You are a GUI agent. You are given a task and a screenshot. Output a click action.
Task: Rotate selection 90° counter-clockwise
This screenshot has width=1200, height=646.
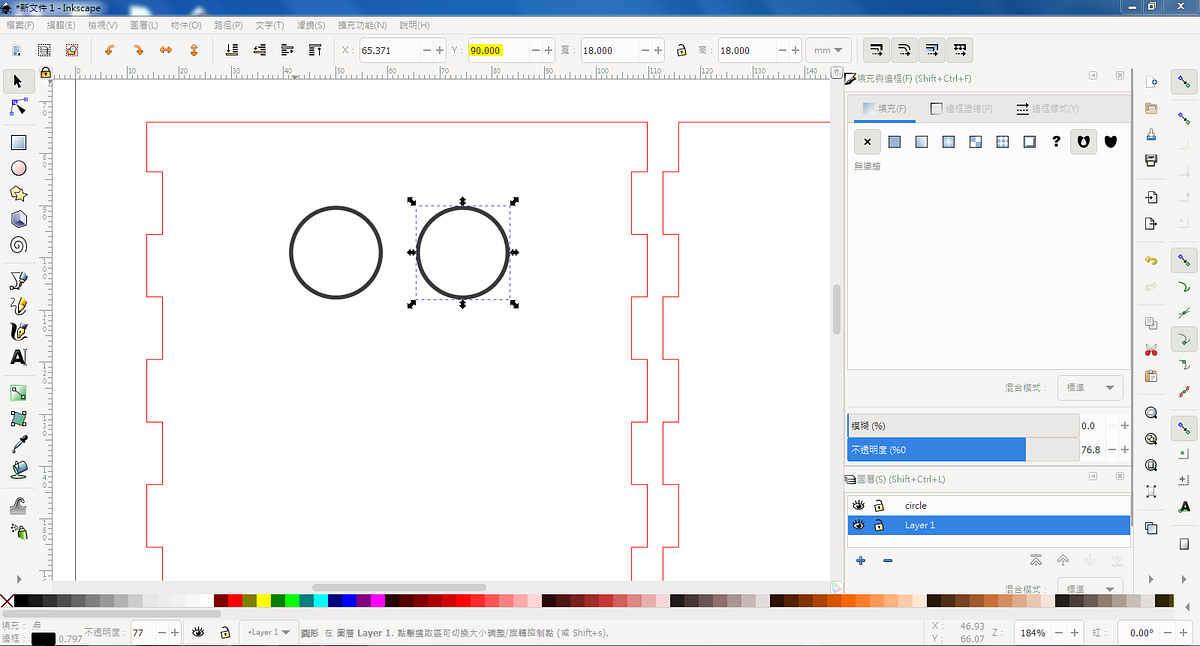(x=111, y=49)
